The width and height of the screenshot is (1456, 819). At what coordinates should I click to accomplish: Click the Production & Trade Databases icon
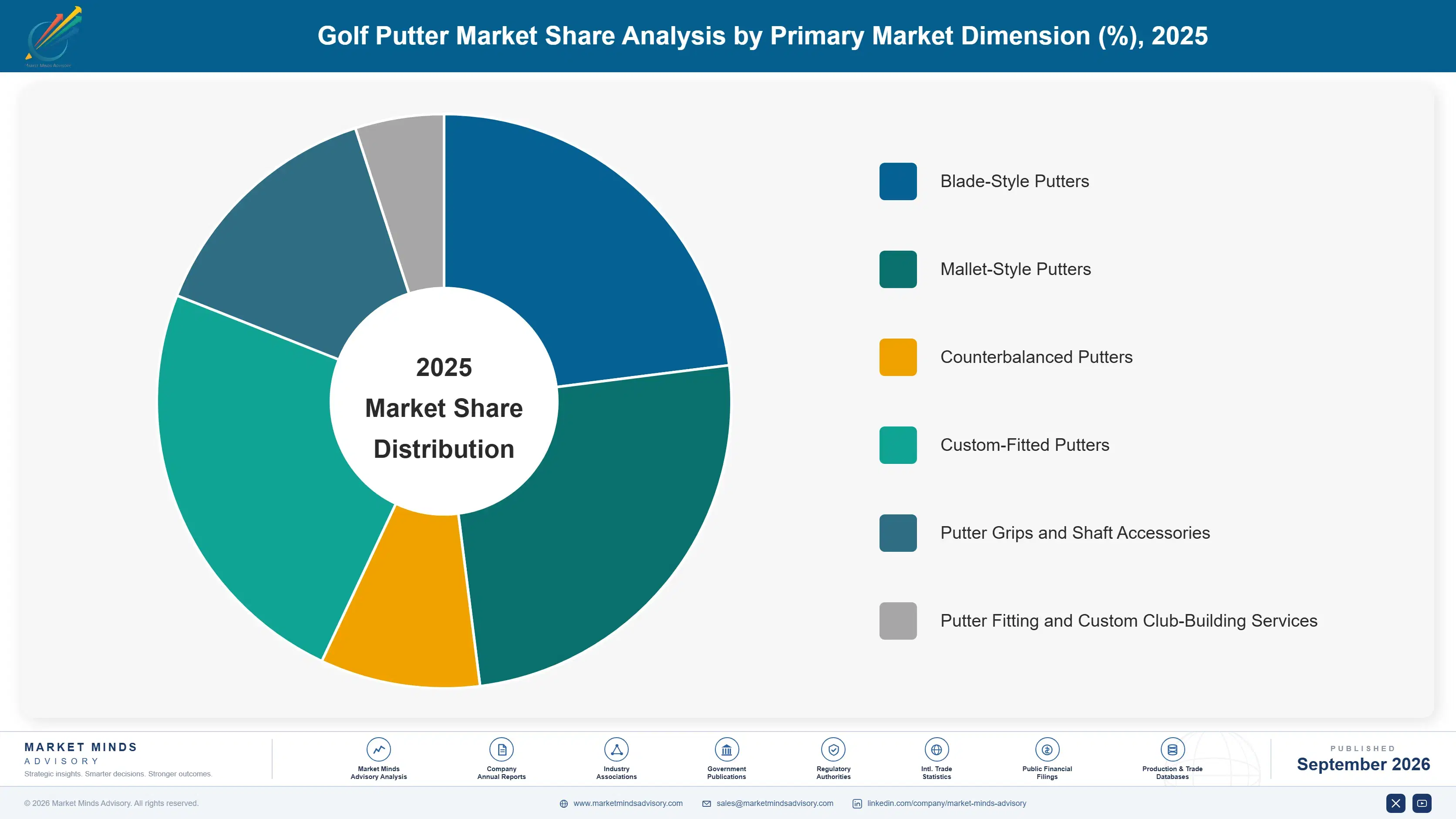click(1172, 749)
